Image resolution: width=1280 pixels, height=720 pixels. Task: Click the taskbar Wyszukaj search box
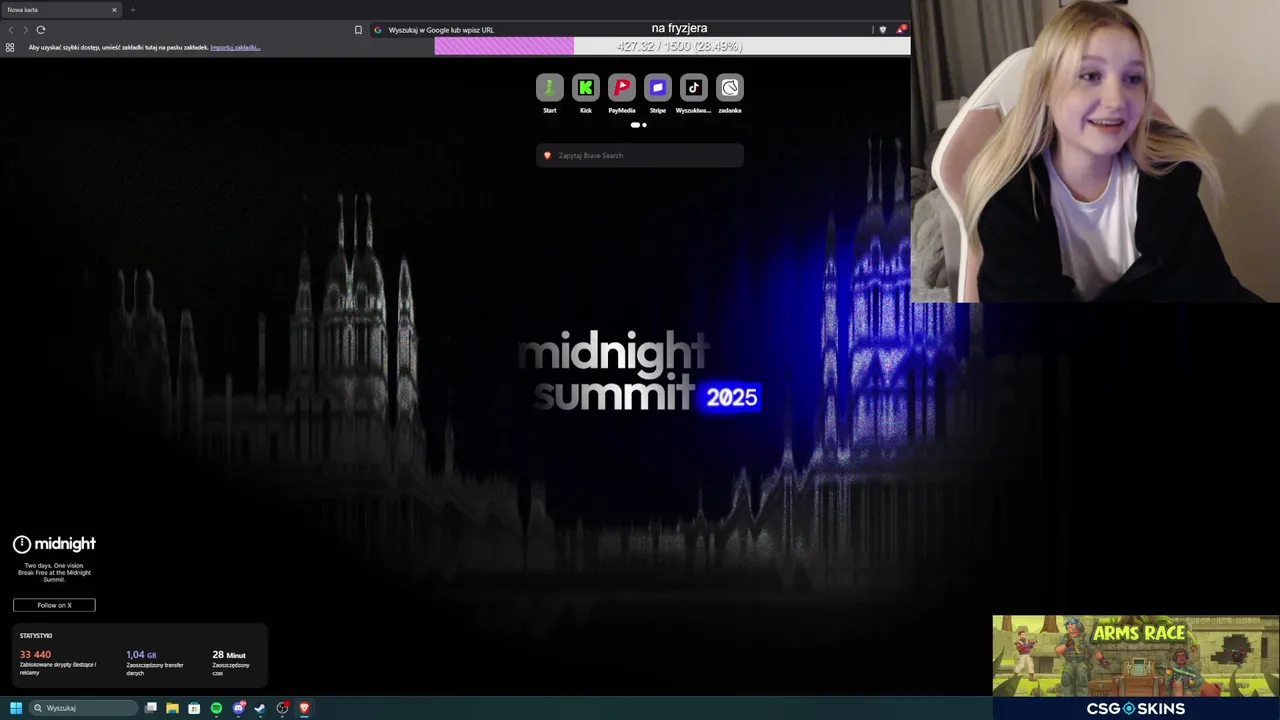tap(83, 708)
